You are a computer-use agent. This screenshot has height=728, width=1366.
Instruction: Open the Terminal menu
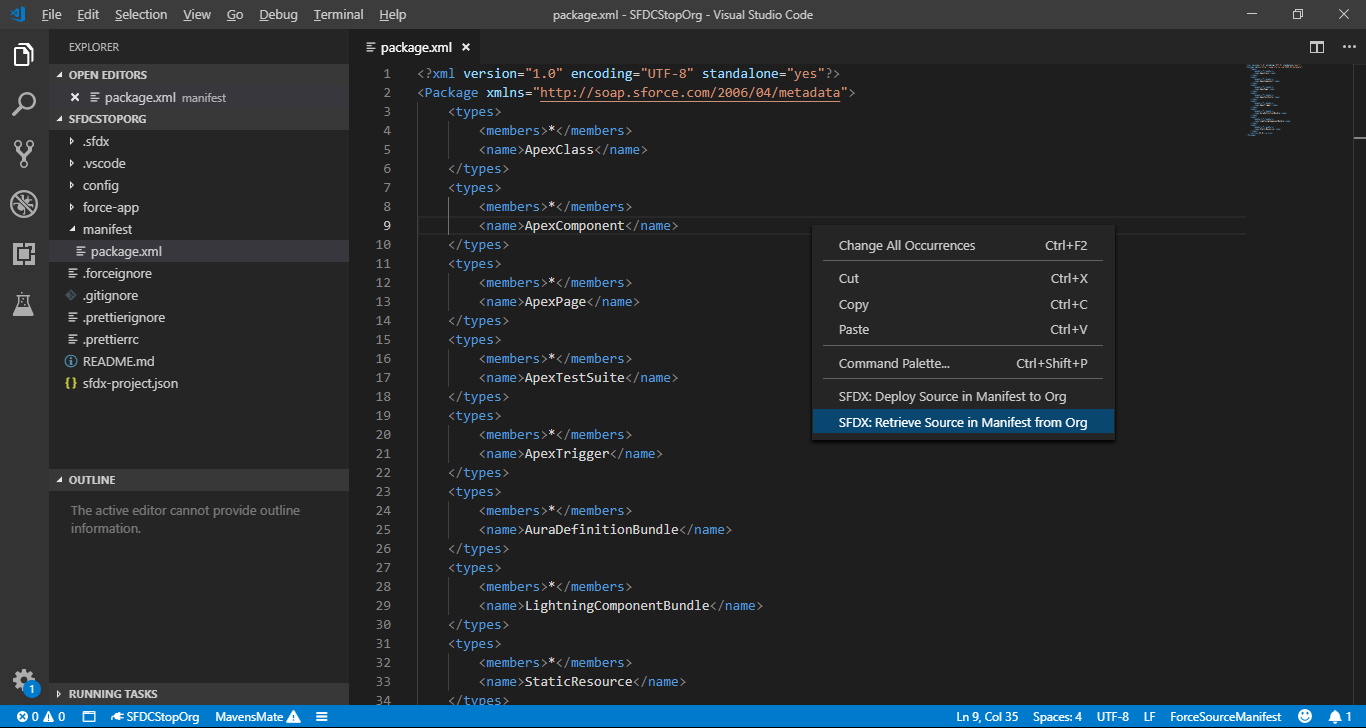click(x=337, y=14)
